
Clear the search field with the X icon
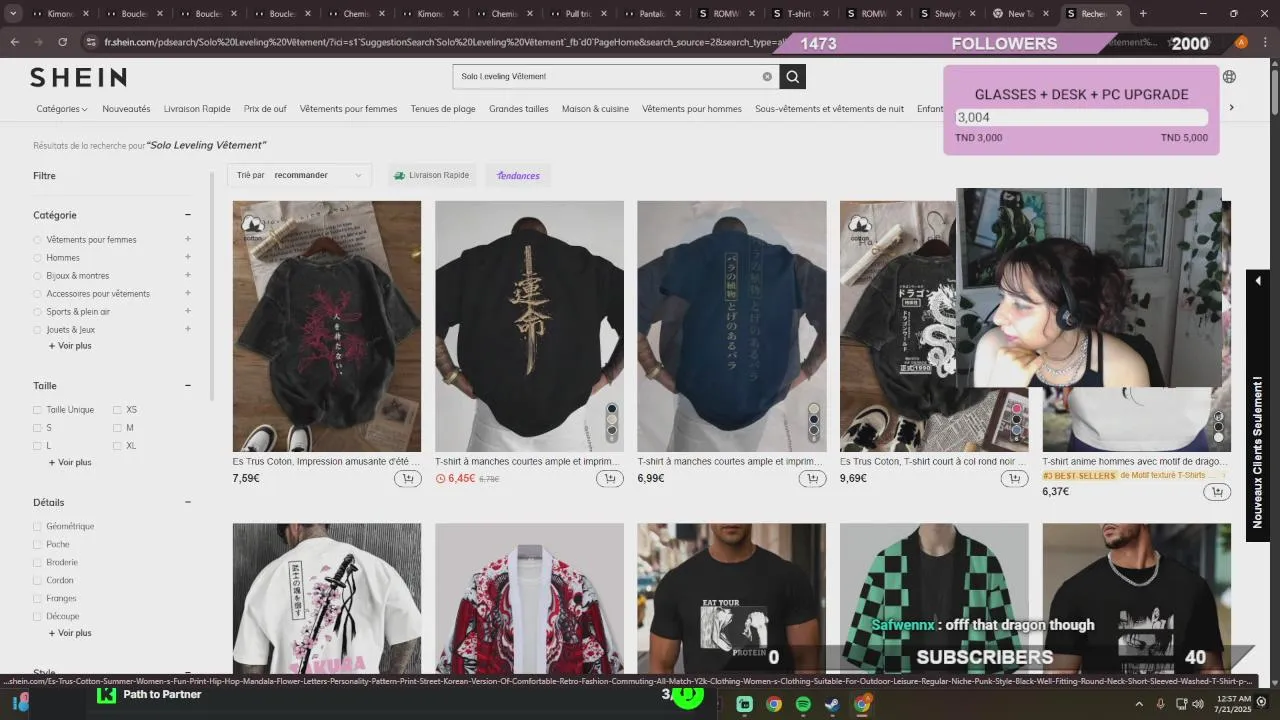[x=767, y=77]
